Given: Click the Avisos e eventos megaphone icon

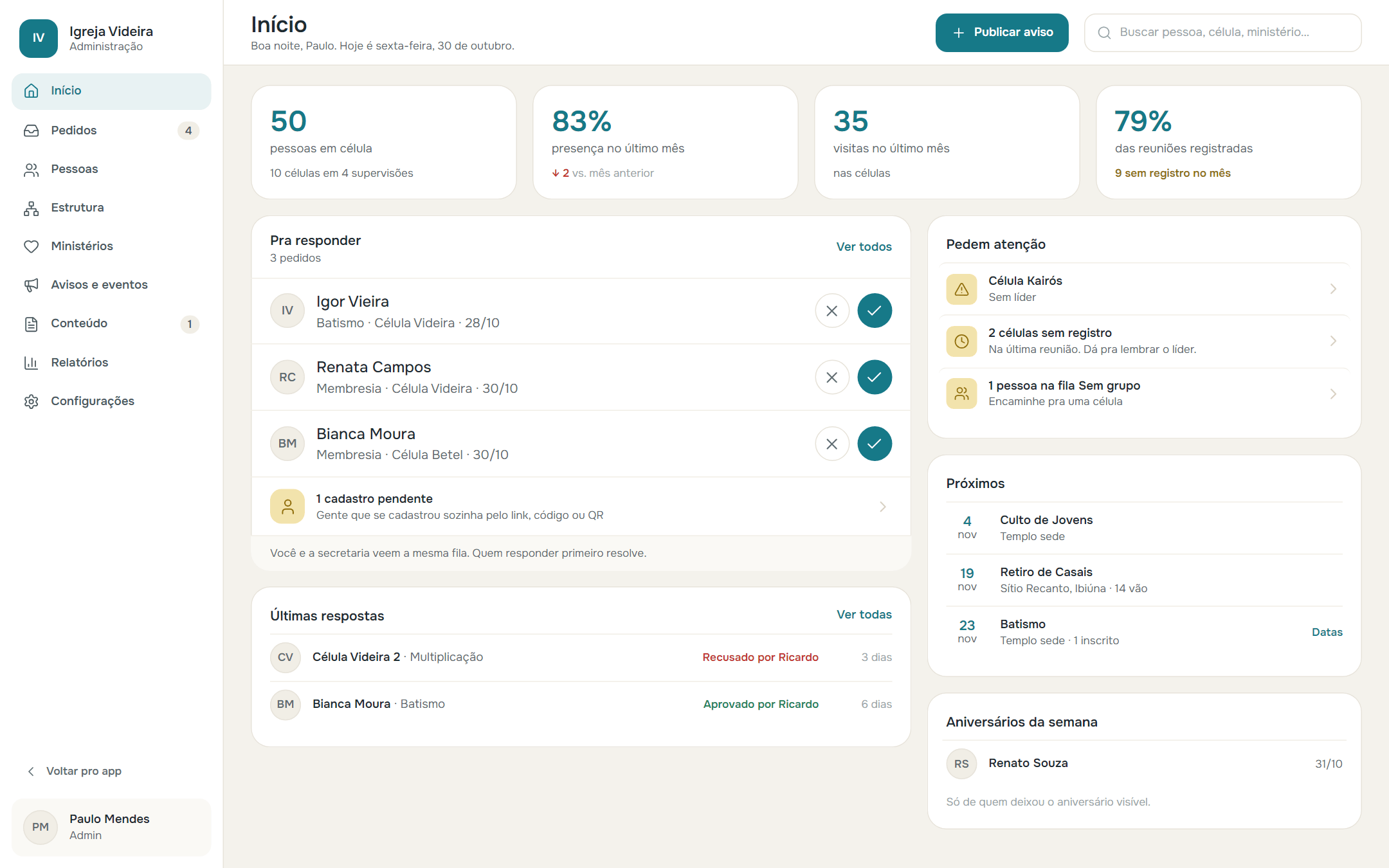Looking at the screenshot, I should click(x=31, y=285).
